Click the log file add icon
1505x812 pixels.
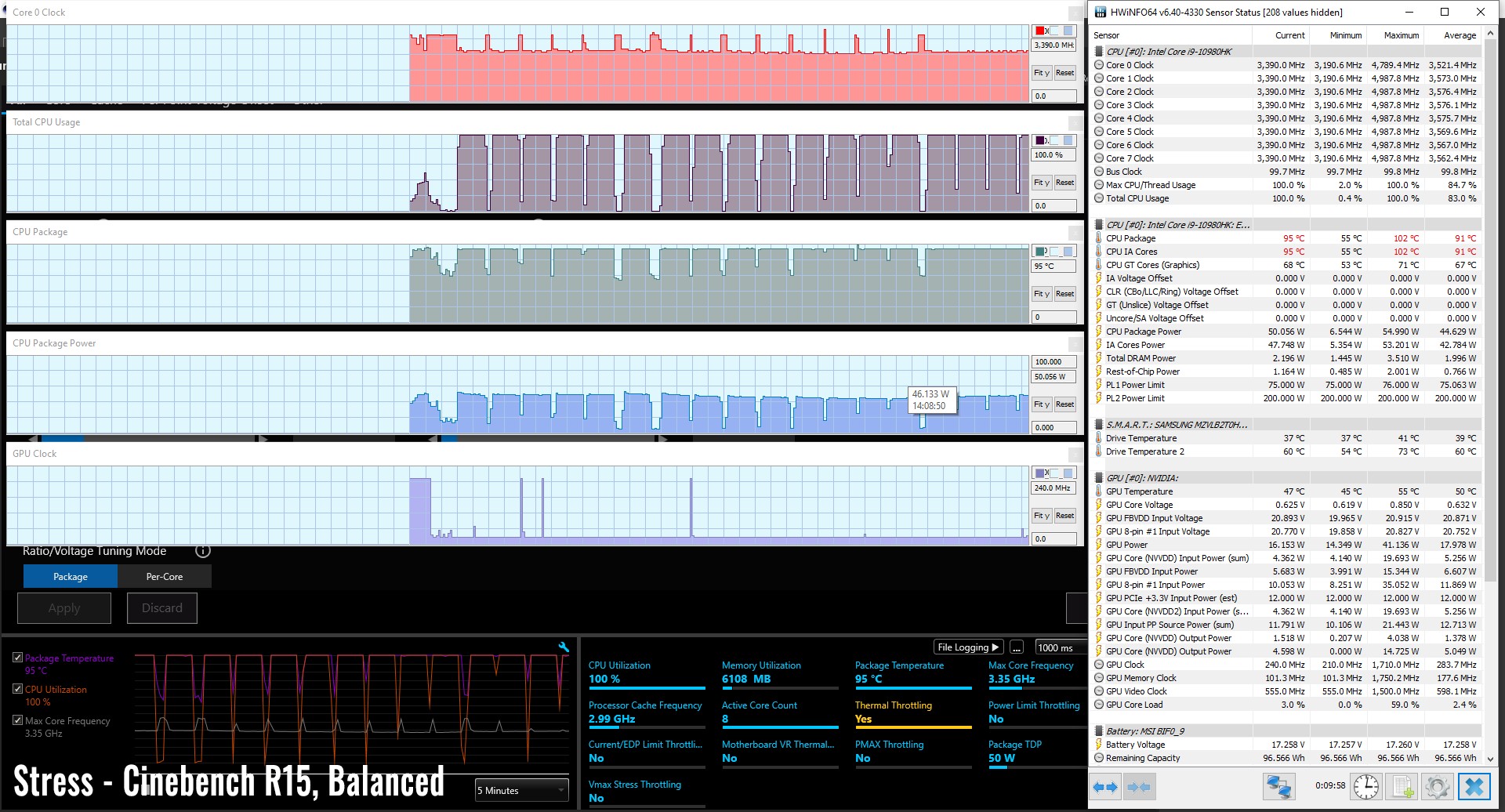(x=1402, y=786)
